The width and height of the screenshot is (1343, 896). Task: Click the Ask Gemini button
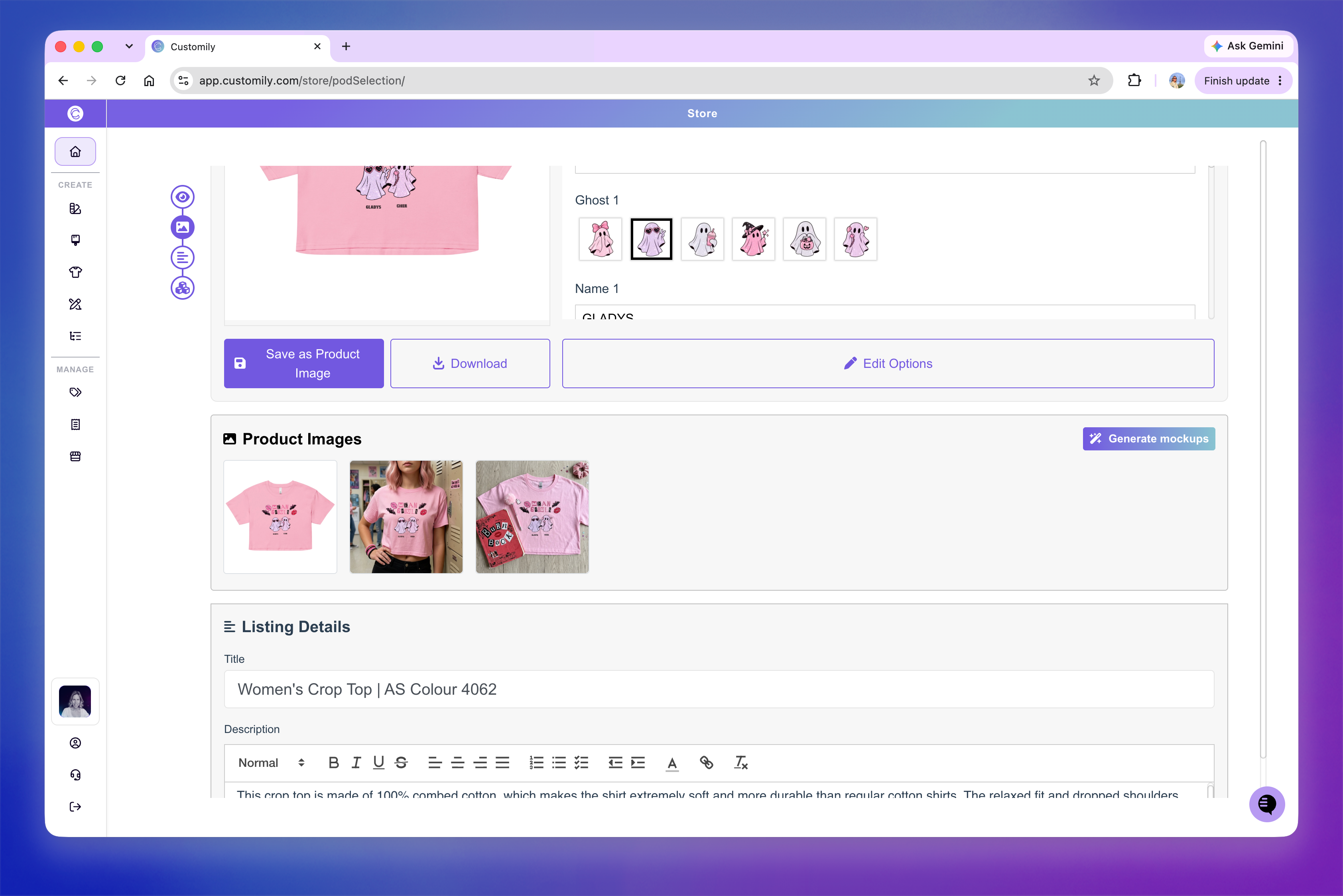click(x=1248, y=46)
